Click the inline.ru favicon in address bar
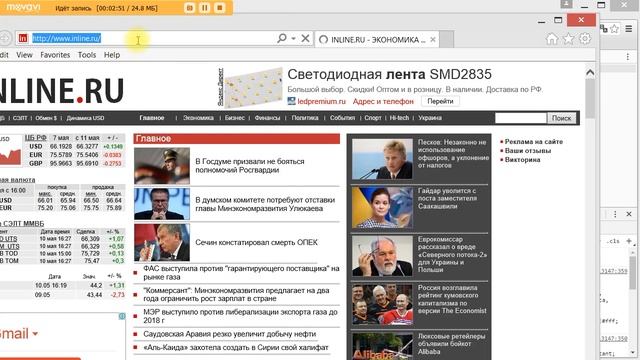 [x=23, y=38]
